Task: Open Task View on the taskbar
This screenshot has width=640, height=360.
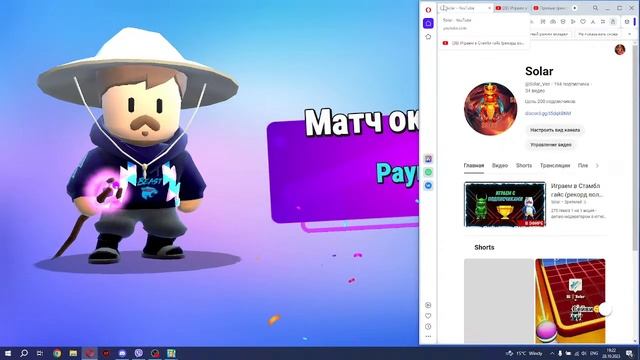Action: pos(40,353)
